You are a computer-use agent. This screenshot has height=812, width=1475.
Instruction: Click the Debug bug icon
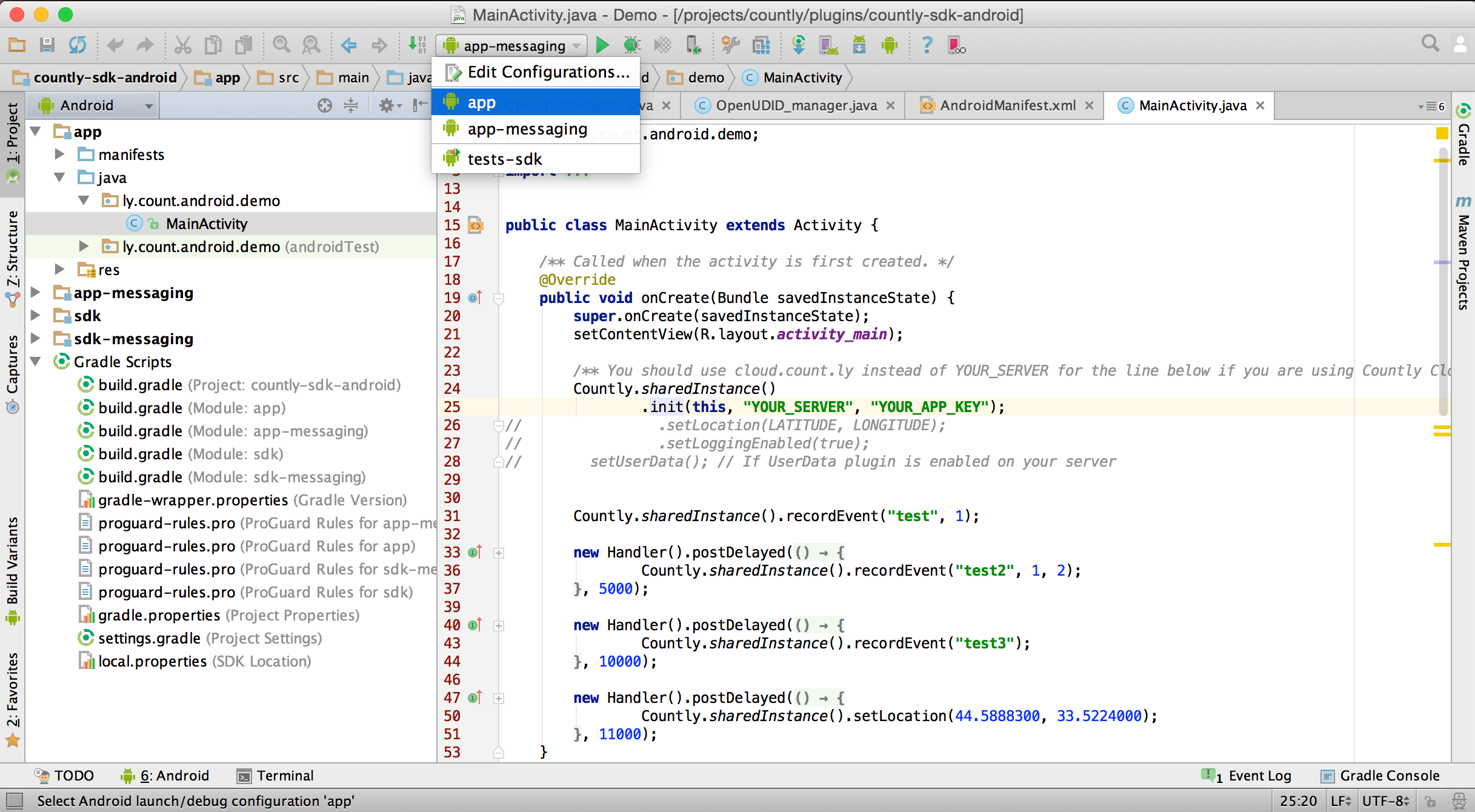tap(632, 45)
